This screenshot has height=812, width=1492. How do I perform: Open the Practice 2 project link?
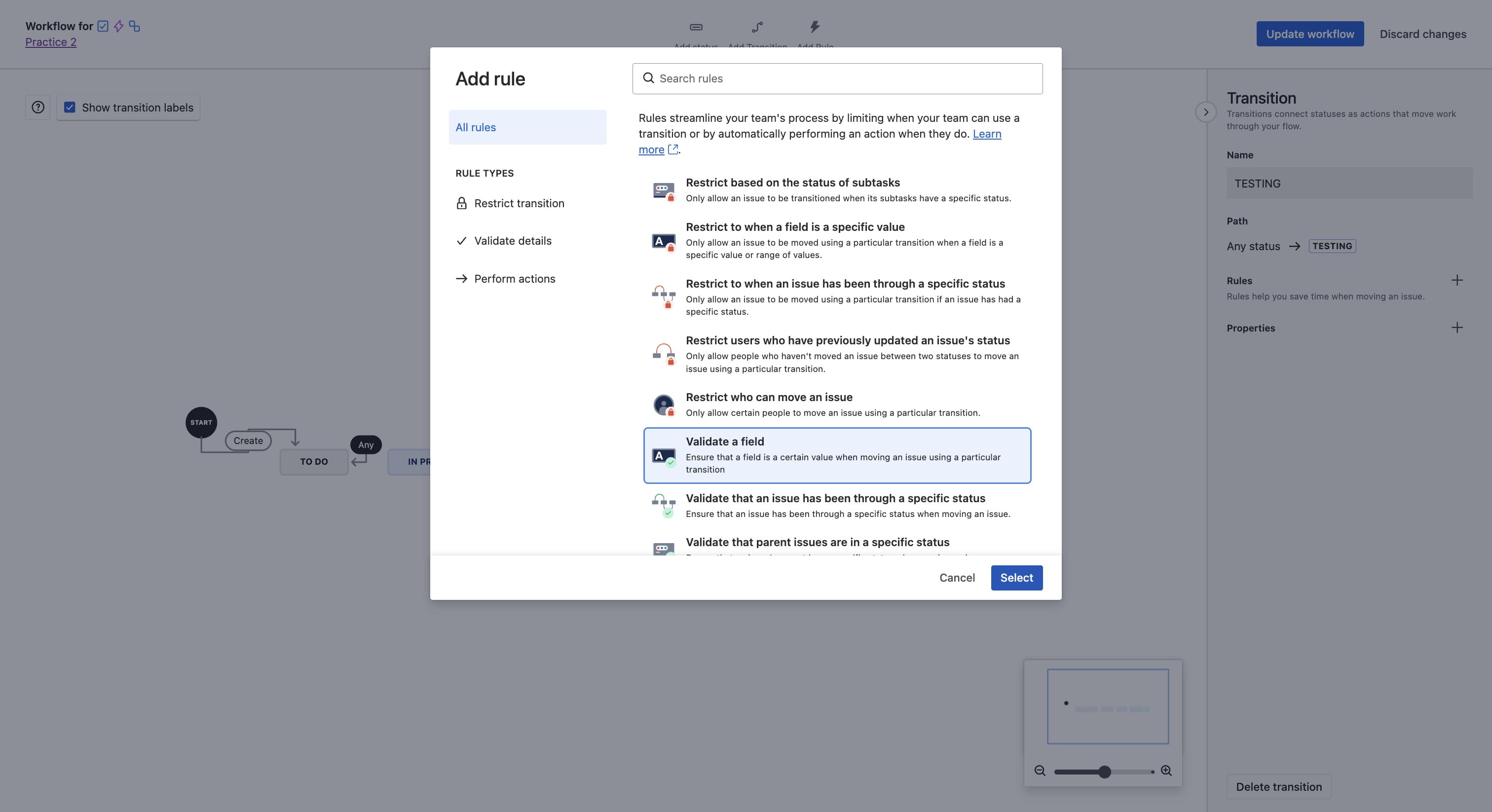coord(51,42)
